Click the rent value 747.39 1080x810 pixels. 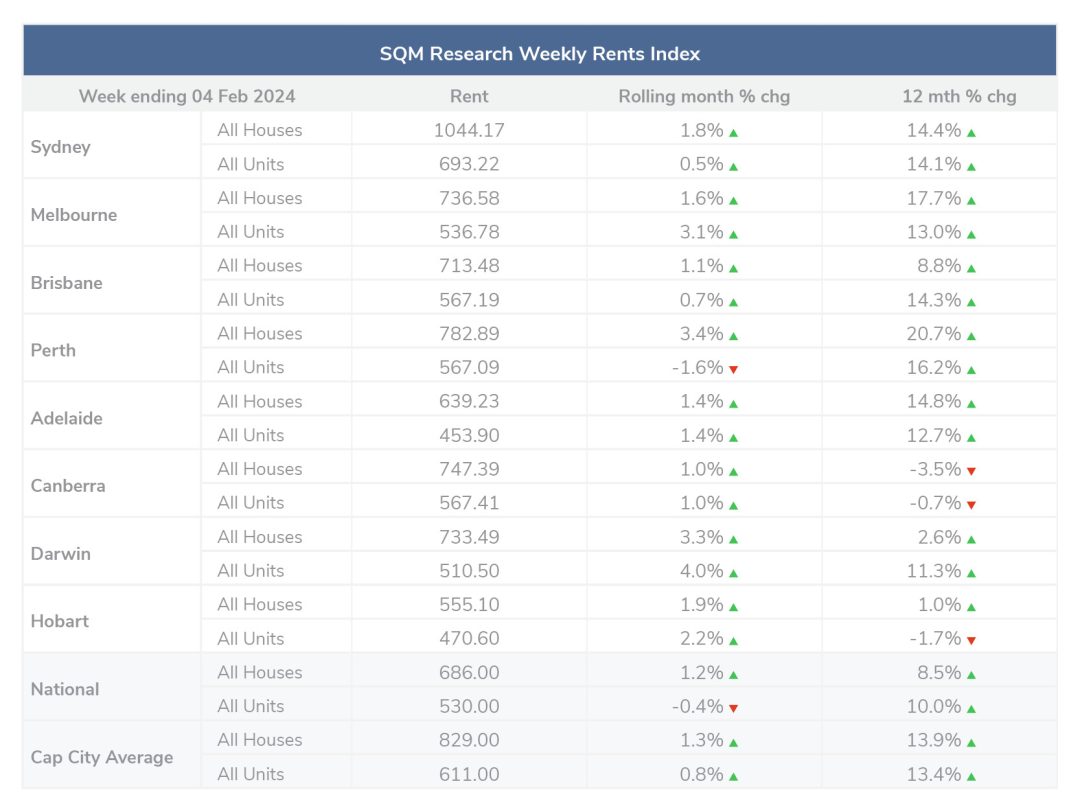click(469, 469)
